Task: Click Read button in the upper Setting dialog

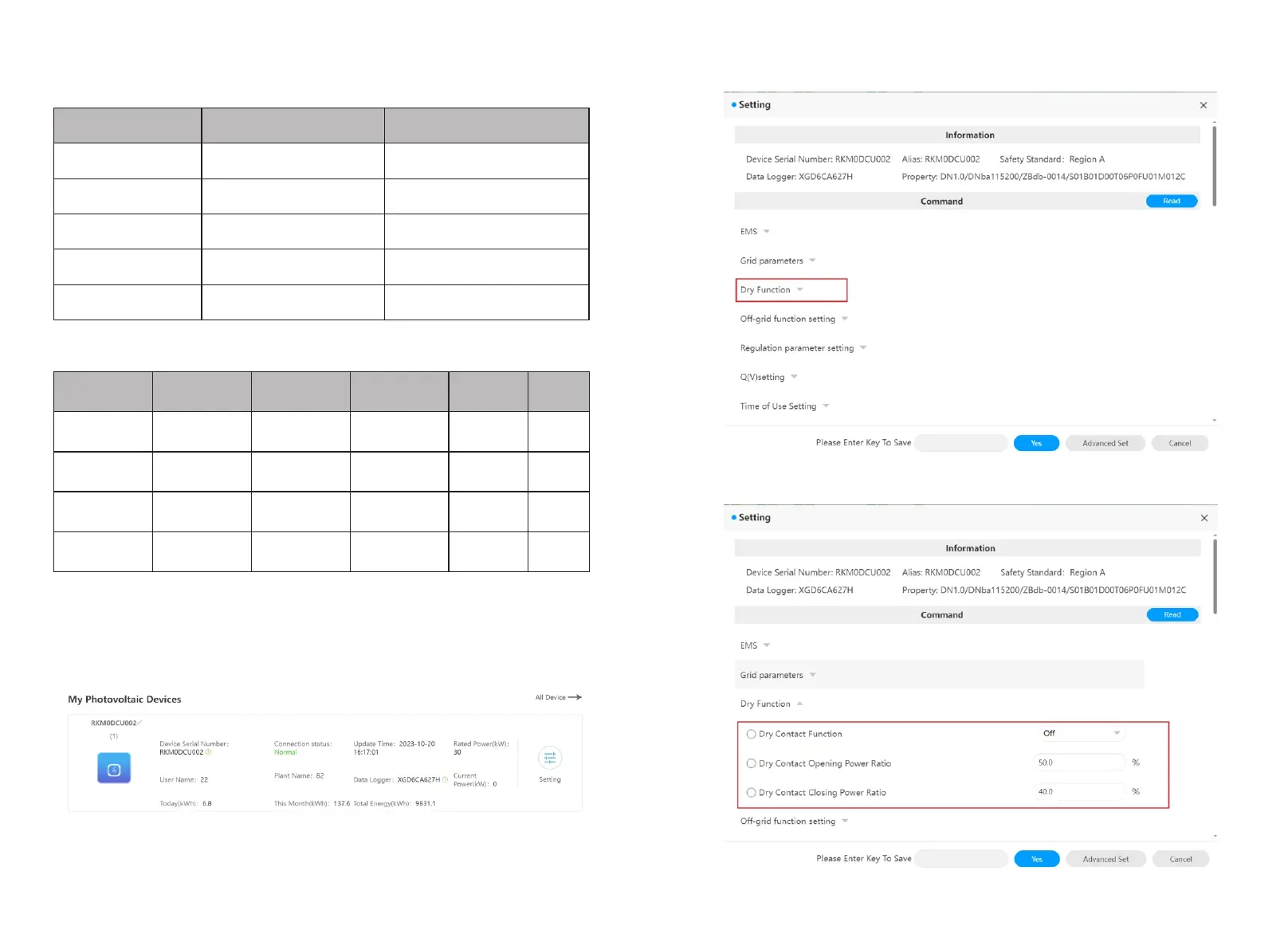Action: coord(1171,201)
